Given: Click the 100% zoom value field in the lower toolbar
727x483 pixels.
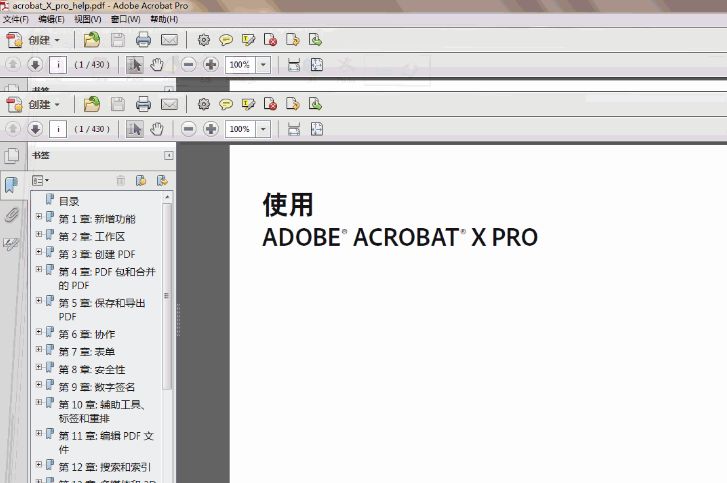Looking at the screenshot, I should (x=240, y=129).
